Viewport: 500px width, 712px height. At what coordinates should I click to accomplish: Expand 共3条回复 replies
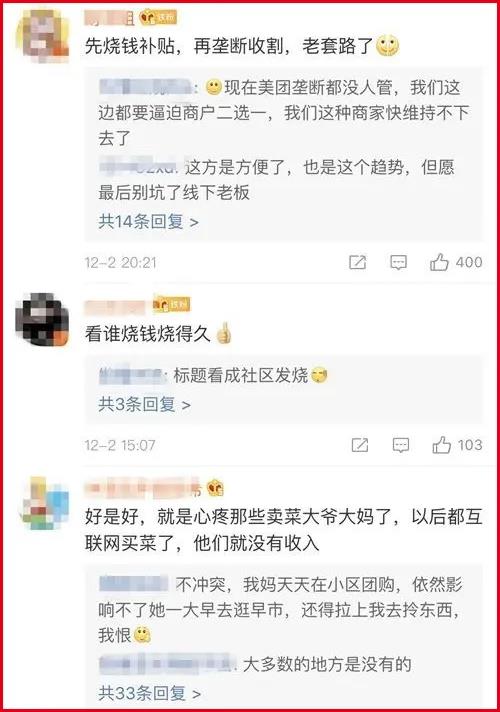click(x=144, y=404)
